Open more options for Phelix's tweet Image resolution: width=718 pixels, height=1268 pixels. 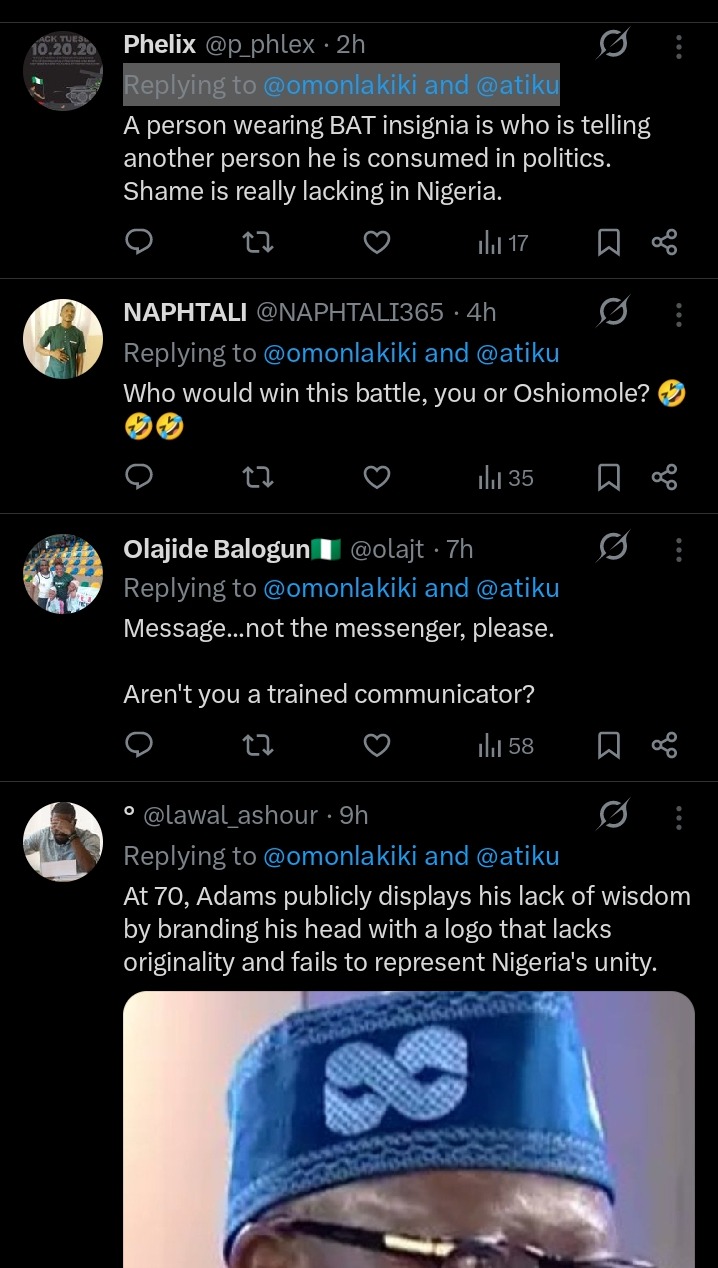point(678,46)
